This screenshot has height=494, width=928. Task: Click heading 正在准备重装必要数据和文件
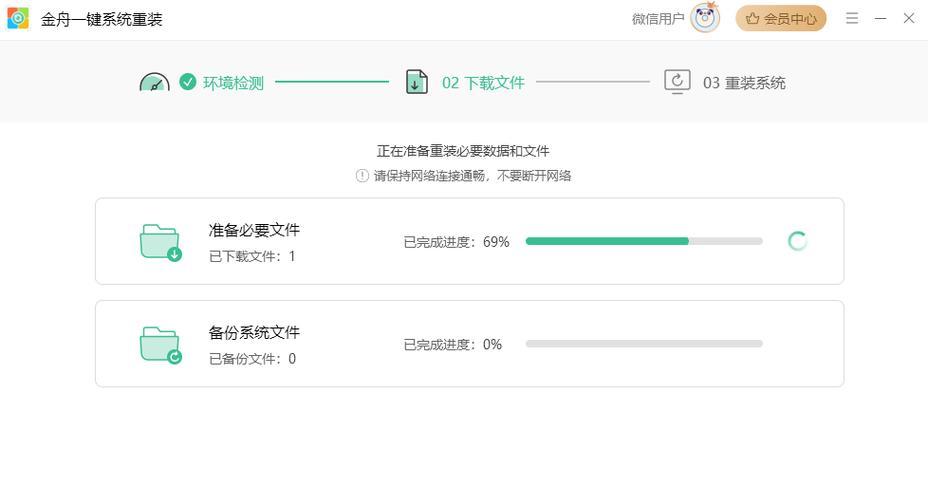click(x=463, y=151)
